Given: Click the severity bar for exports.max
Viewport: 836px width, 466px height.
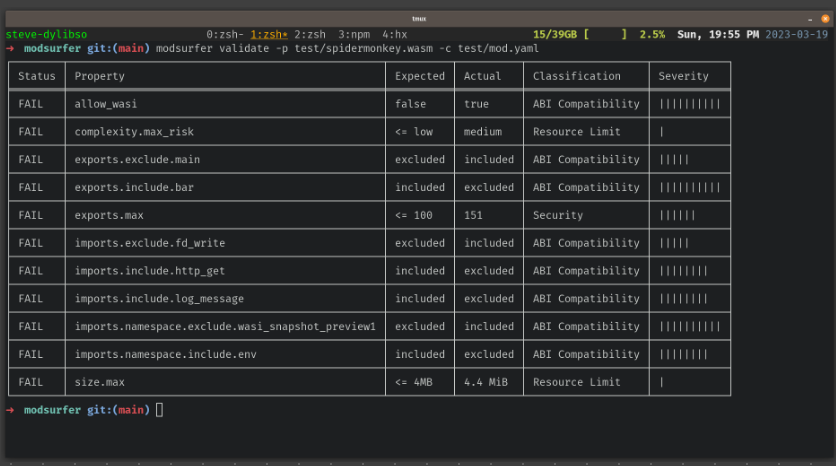Looking at the screenshot, I should tap(677, 215).
